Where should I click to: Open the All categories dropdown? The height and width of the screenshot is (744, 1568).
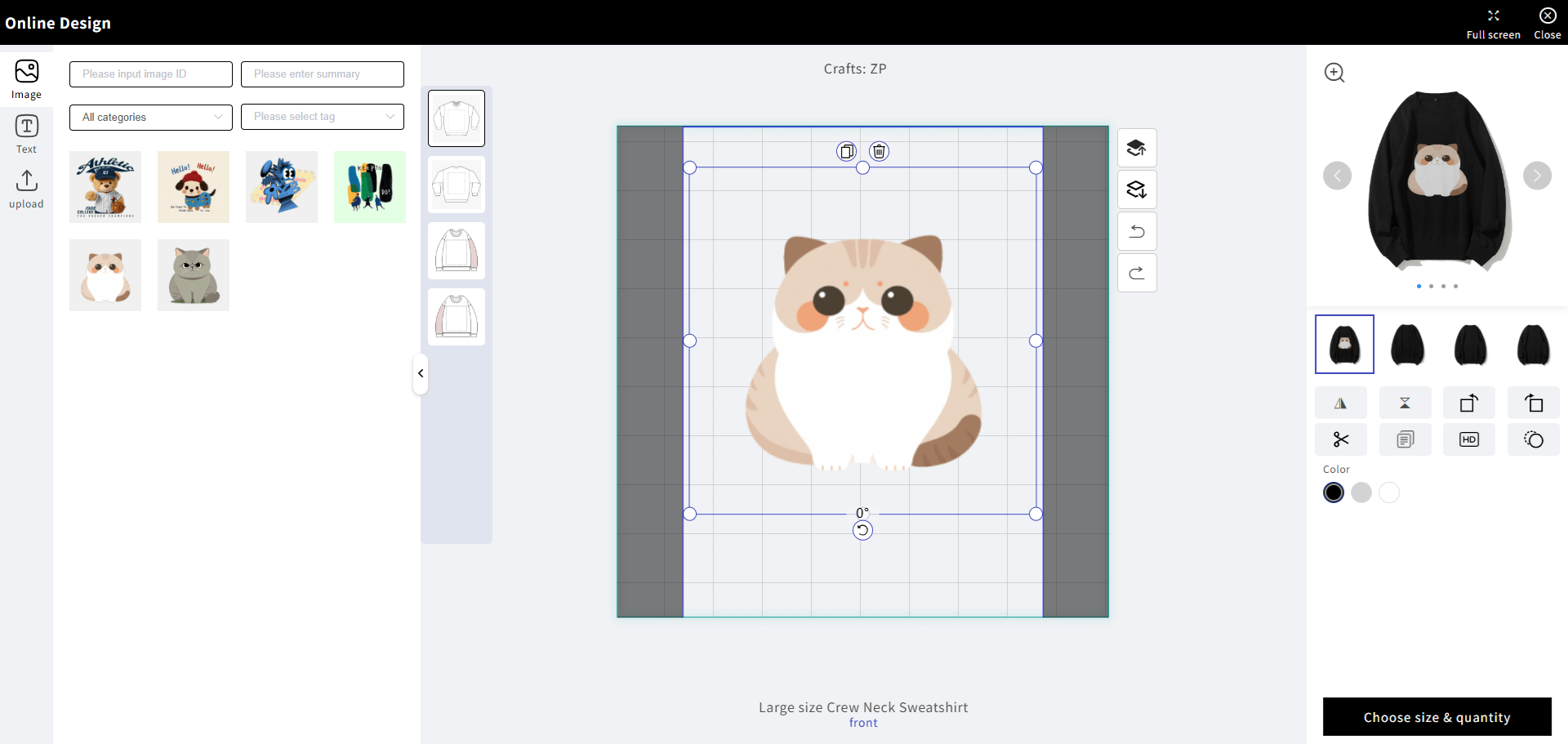click(x=151, y=117)
